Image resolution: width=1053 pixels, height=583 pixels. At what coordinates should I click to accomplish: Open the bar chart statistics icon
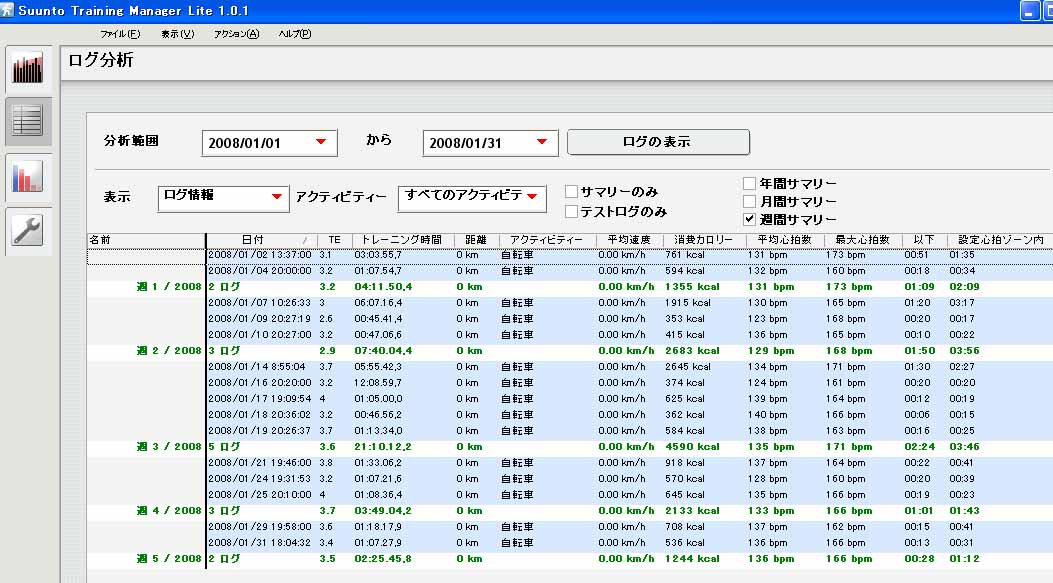(28, 177)
